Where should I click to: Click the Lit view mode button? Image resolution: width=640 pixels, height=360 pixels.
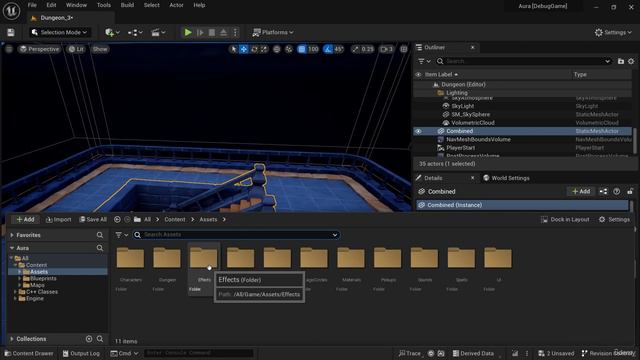click(76, 49)
